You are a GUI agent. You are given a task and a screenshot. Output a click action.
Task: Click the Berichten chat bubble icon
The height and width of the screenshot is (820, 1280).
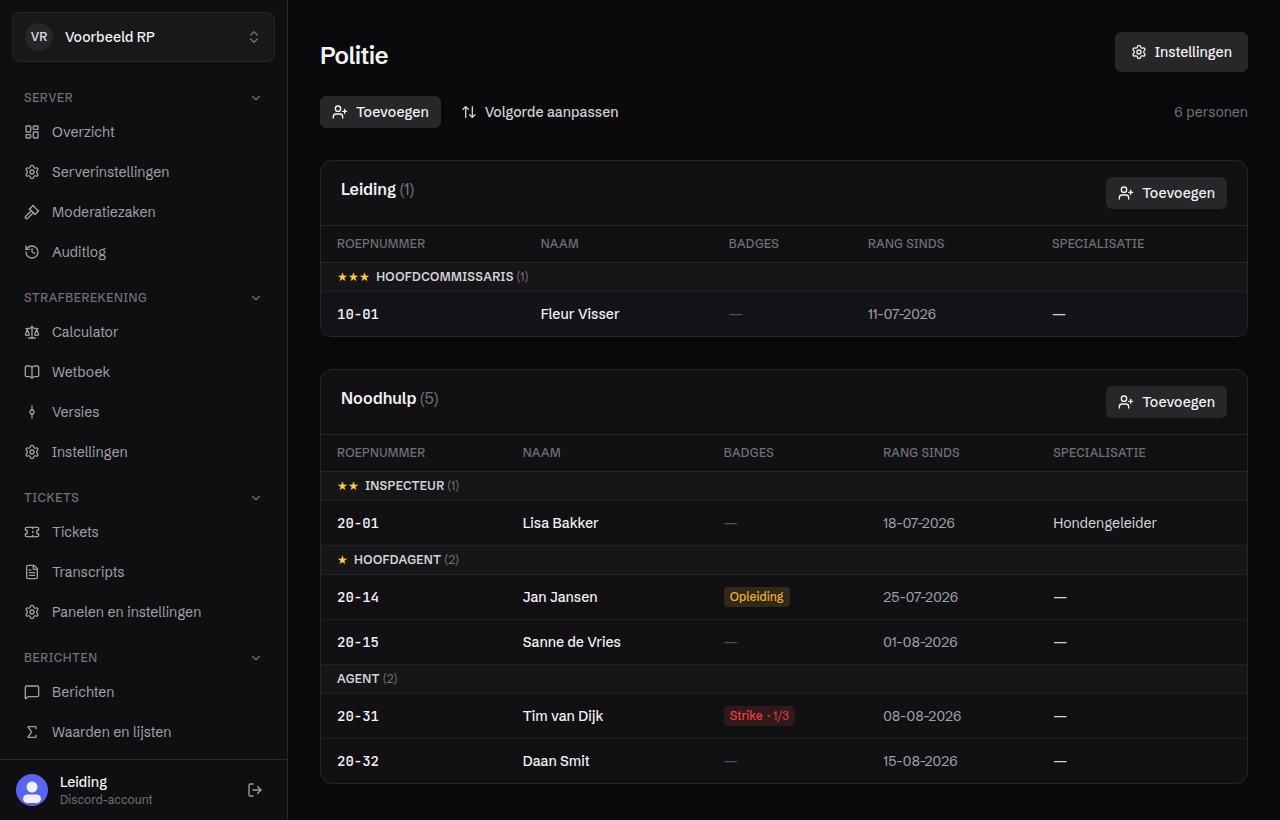pos(32,692)
